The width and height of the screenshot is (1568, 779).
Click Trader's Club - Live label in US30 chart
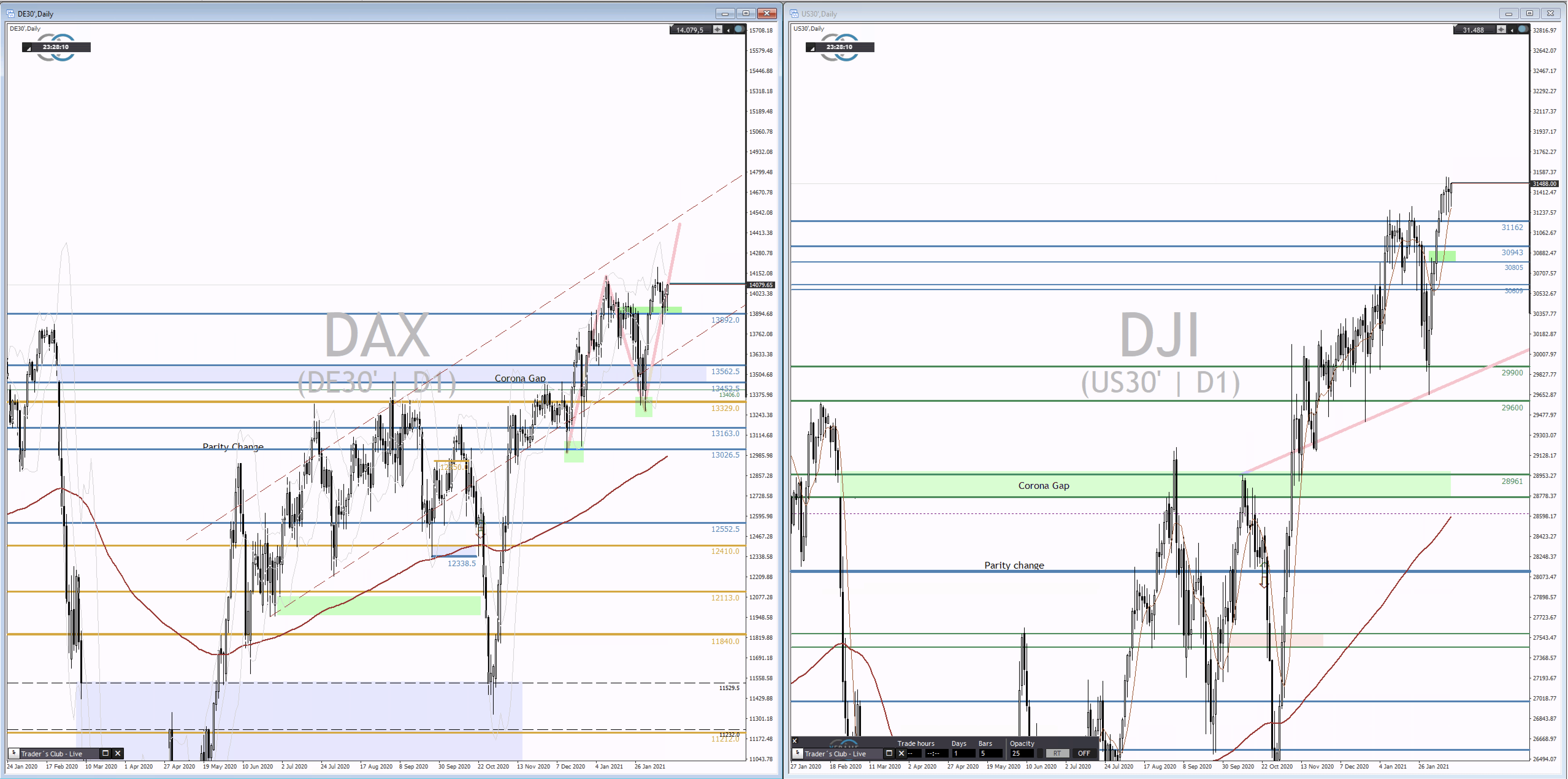(x=836, y=754)
